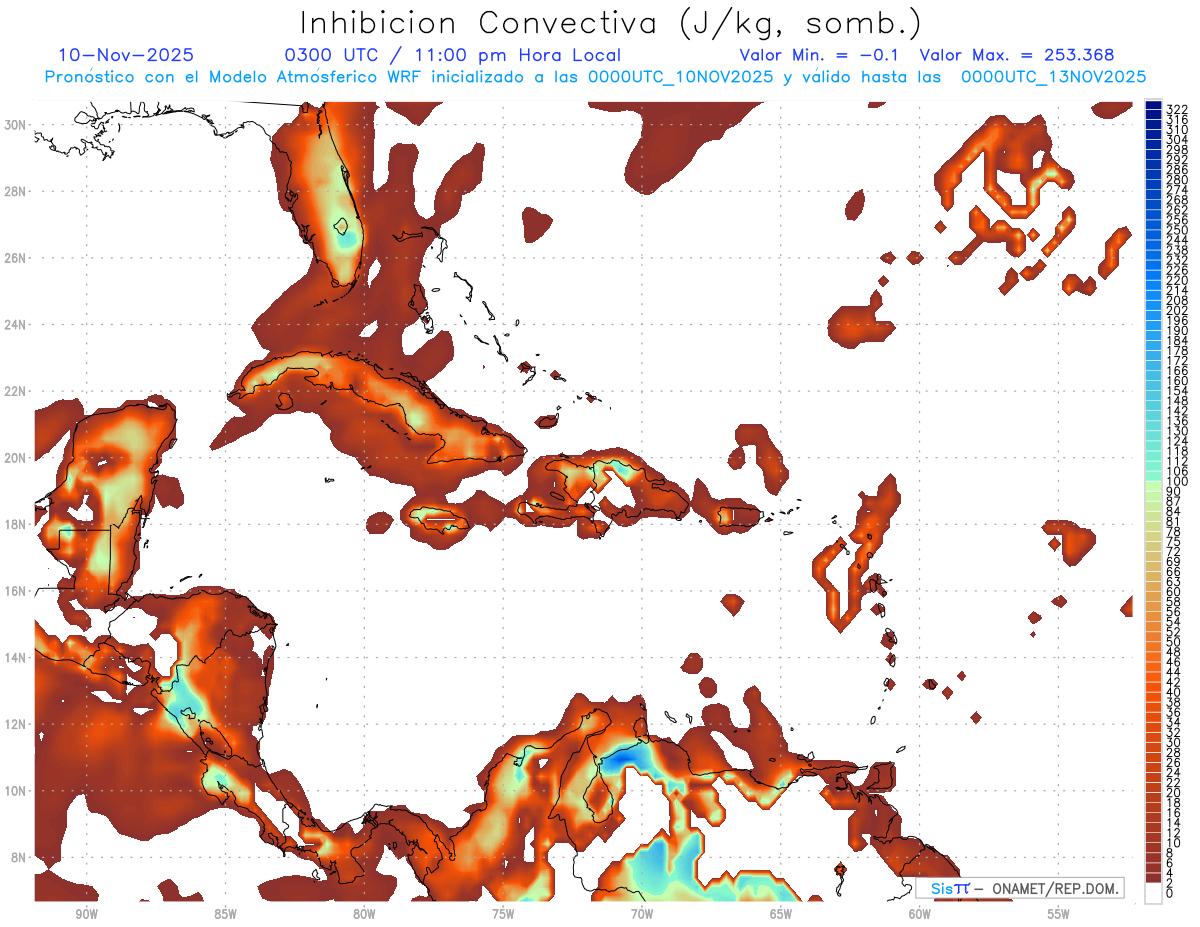Click the 30N latitude label

(x=16, y=124)
